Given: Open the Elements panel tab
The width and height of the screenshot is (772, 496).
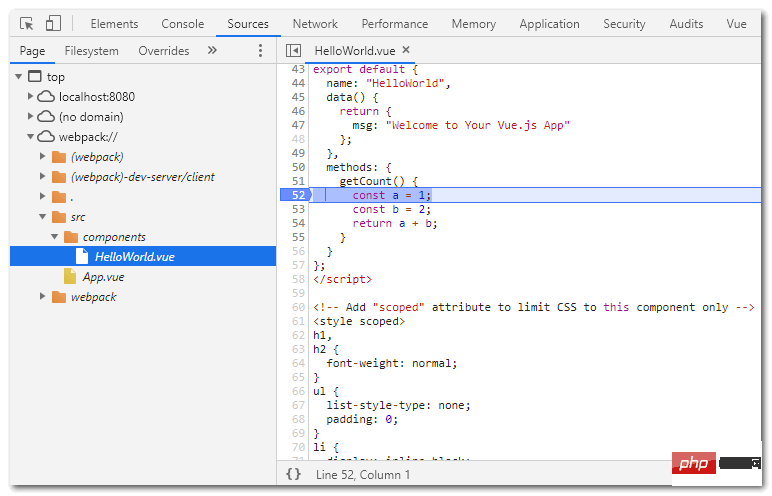Looking at the screenshot, I should pos(114,24).
